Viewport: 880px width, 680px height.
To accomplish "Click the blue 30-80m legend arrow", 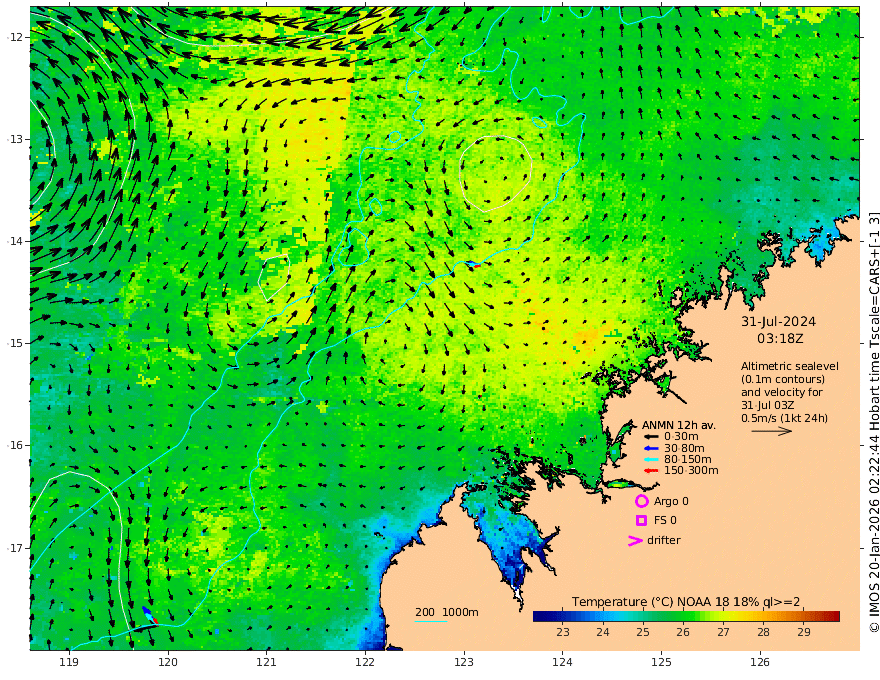I will click(650, 448).
